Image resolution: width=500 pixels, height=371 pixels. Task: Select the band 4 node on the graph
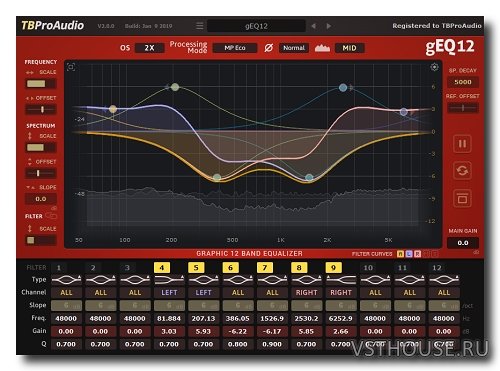(113, 109)
